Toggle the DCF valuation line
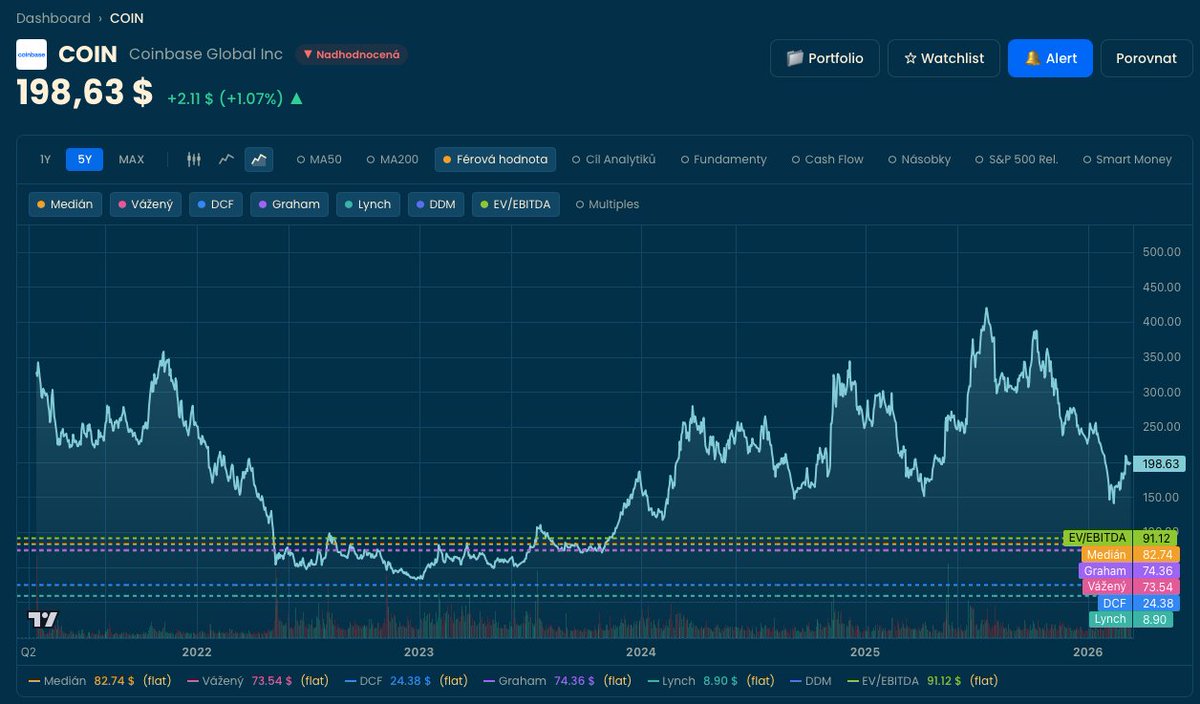The height and width of the screenshot is (704, 1200). (x=215, y=204)
